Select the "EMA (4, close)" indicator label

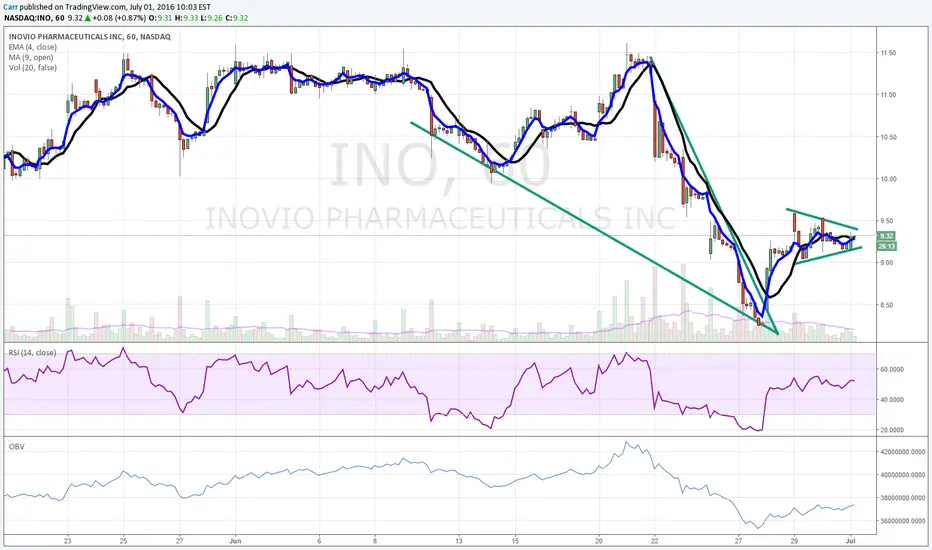(x=33, y=47)
